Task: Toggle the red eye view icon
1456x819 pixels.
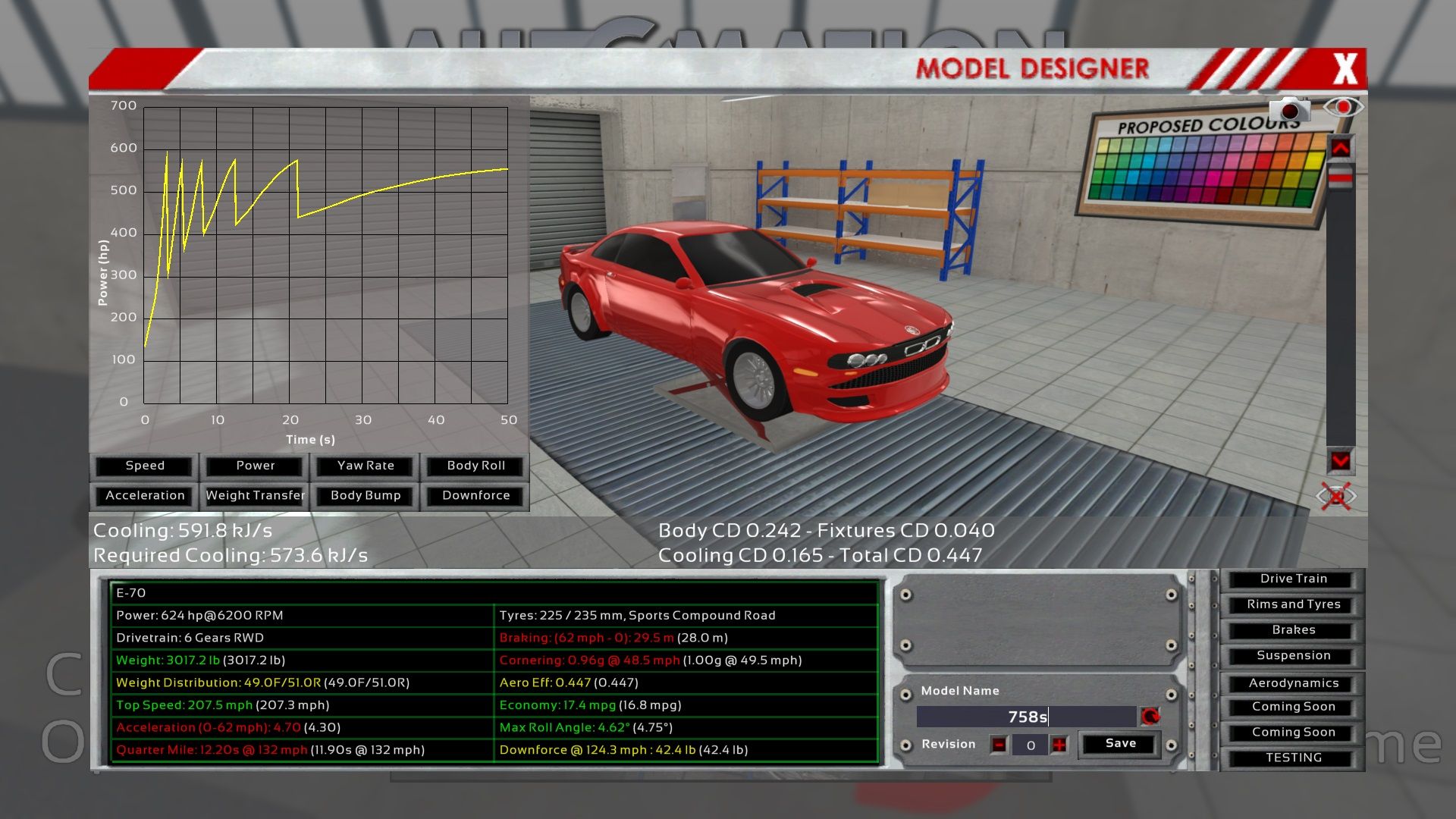Action: (1342, 107)
